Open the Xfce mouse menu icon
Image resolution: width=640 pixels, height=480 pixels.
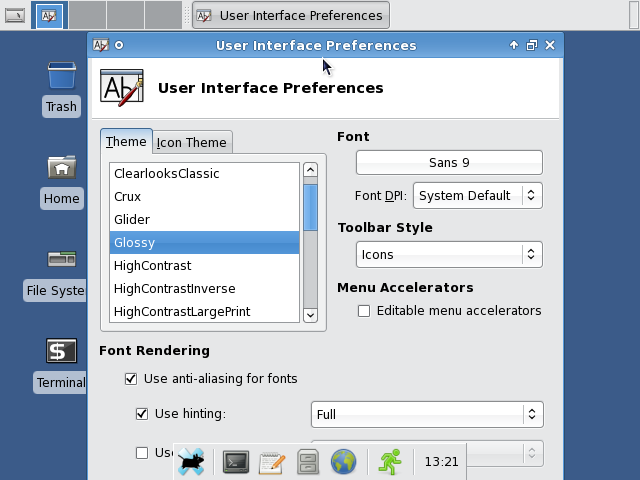(192, 461)
